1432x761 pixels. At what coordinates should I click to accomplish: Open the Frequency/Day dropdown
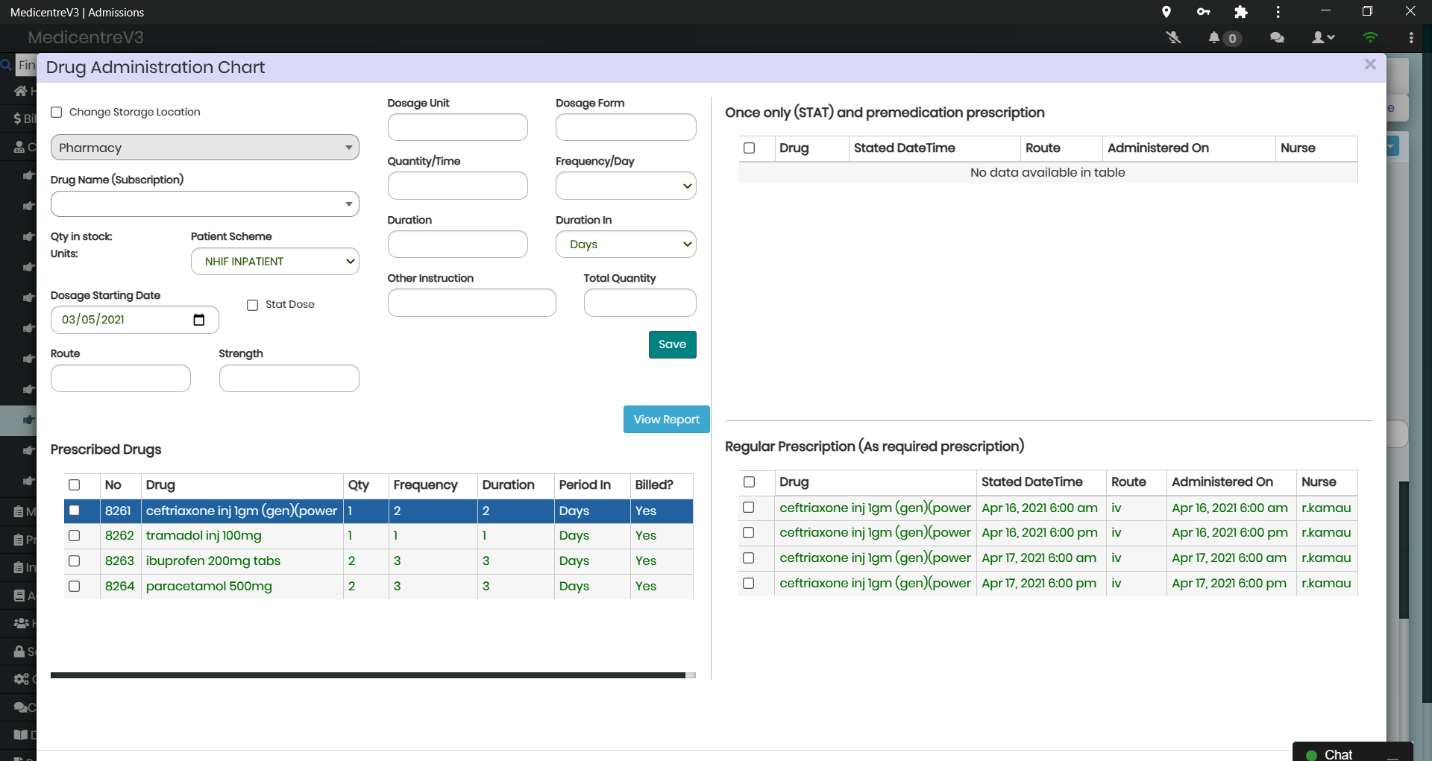[626, 186]
